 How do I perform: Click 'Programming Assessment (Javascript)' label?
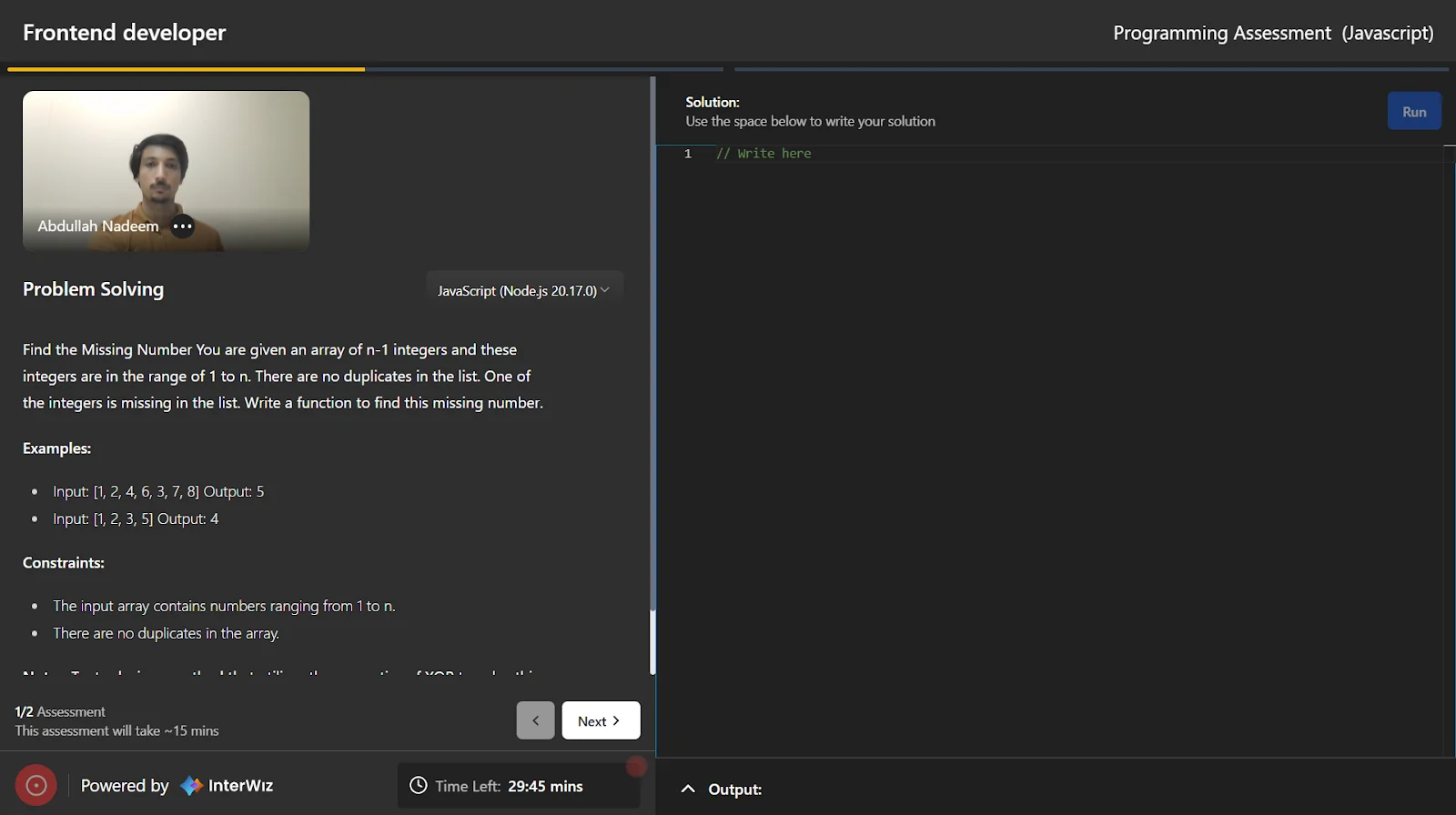(1273, 33)
